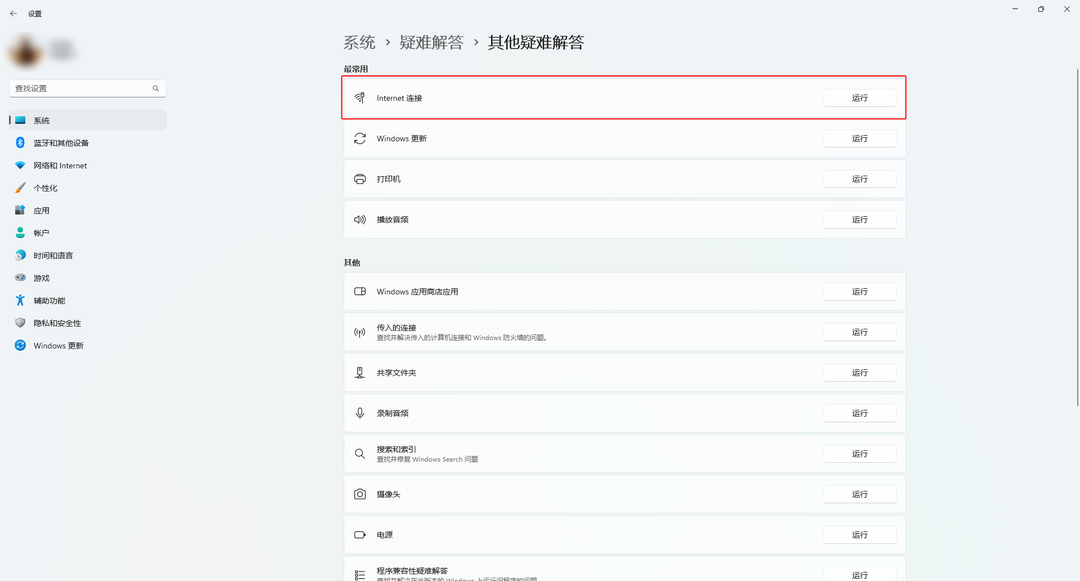Viewport: 1080px width, 581px height.
Task: Click the user profile avatar picture
Action: click(25, 52)
